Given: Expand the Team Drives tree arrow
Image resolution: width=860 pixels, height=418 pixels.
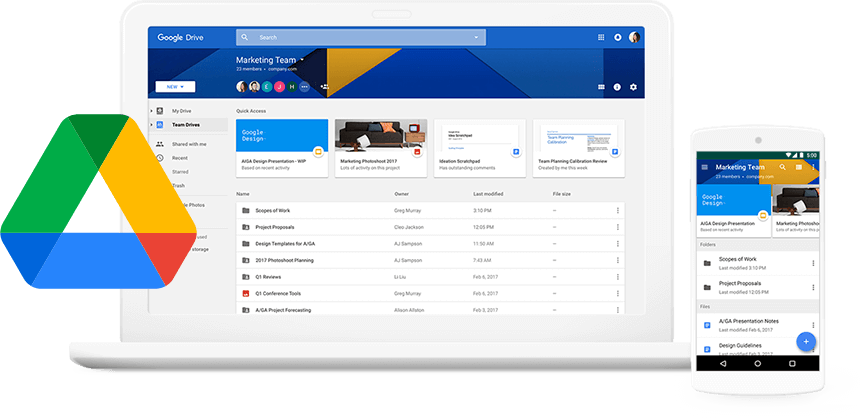Looking at the screenshot, I should point(152,125).
